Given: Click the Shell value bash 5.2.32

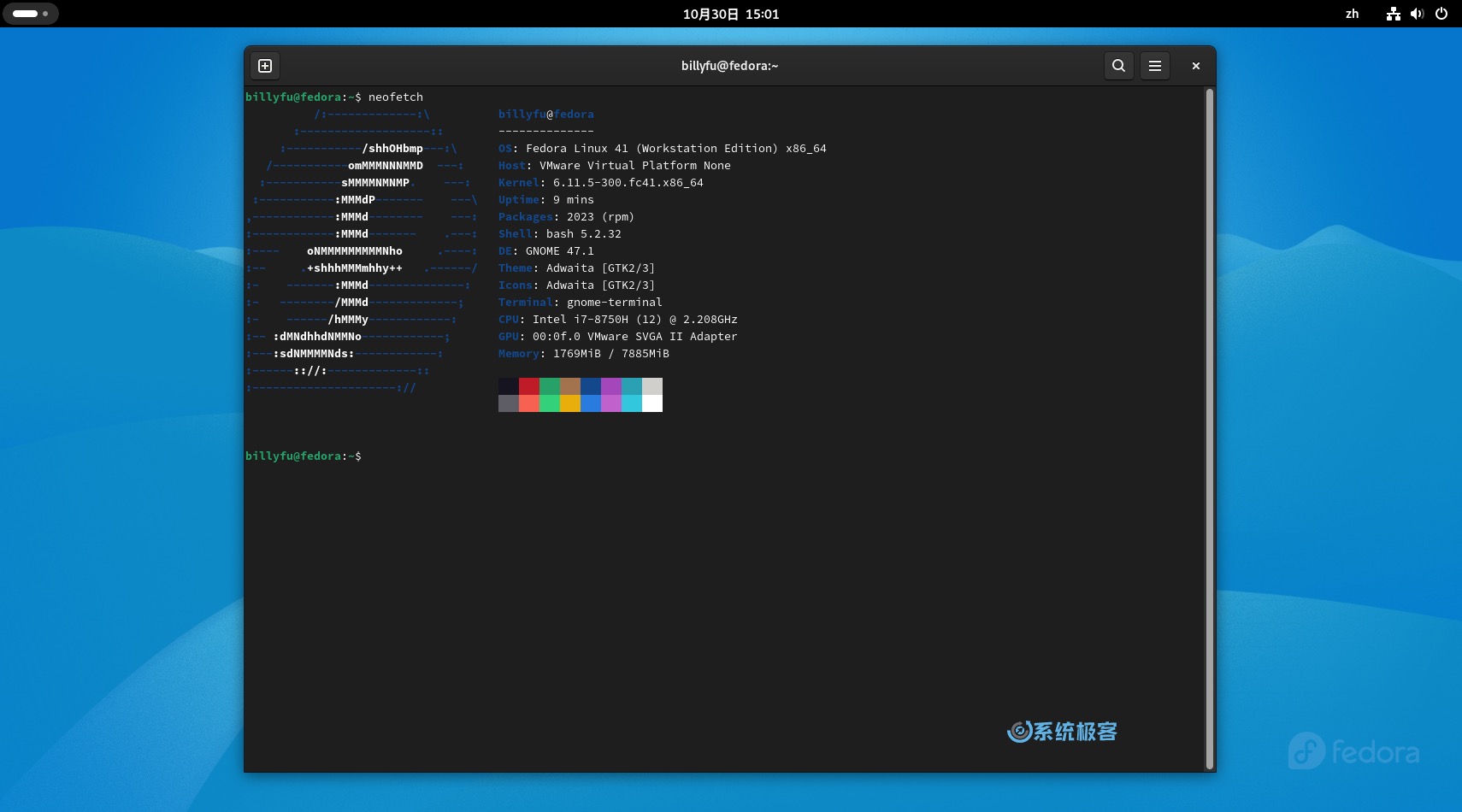Looking at the screenshot, I should coord(584,234).
